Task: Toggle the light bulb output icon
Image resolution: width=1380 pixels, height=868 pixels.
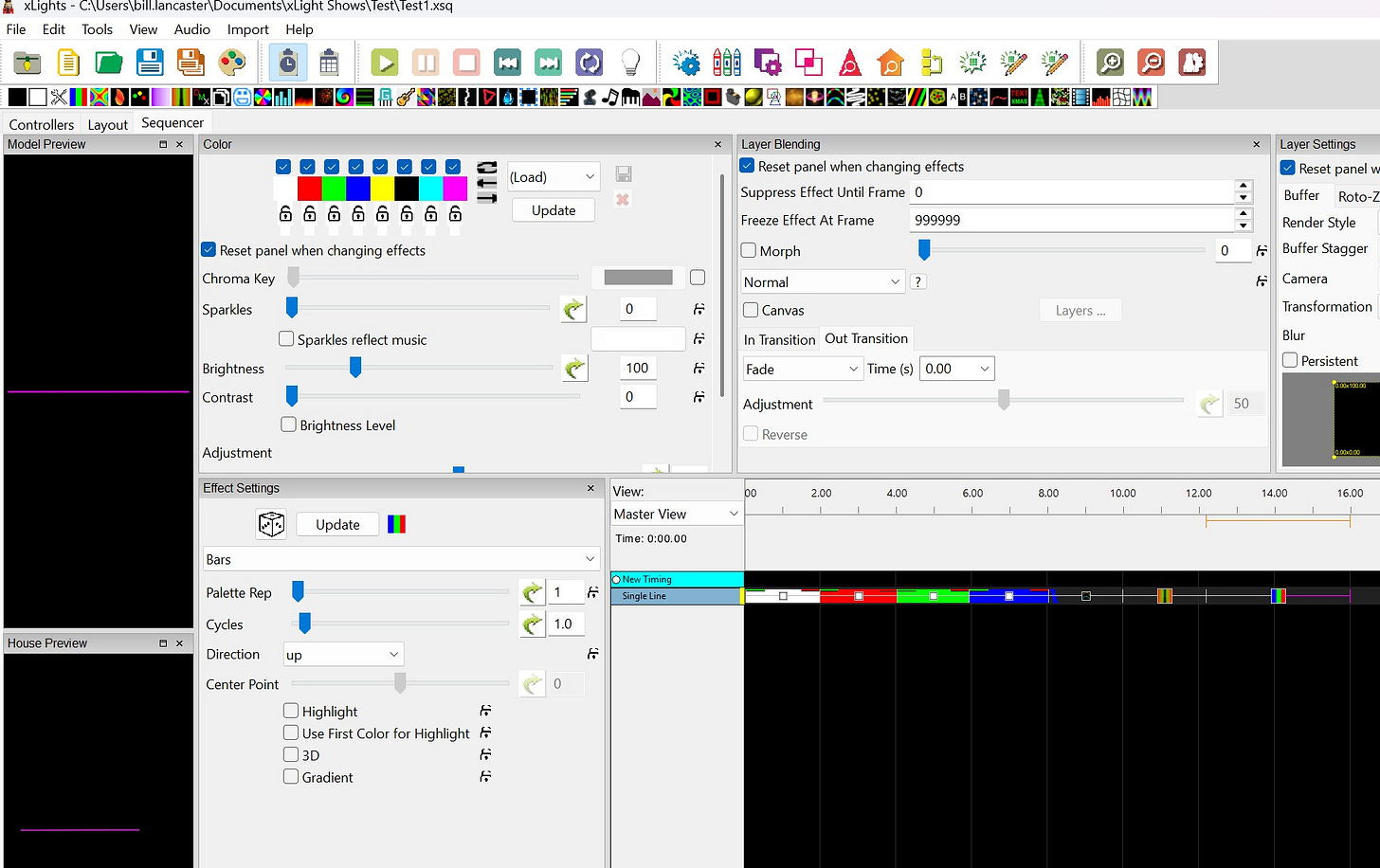Action: (630, 63)
